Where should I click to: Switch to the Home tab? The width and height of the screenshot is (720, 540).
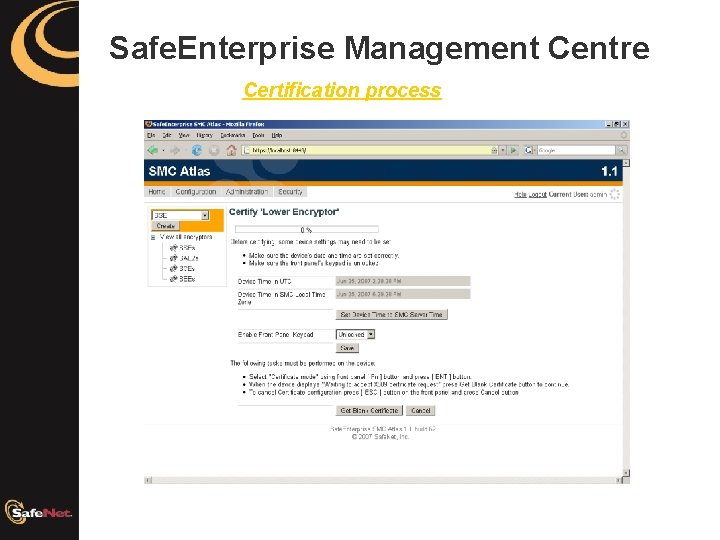click(x=157, y=192)
